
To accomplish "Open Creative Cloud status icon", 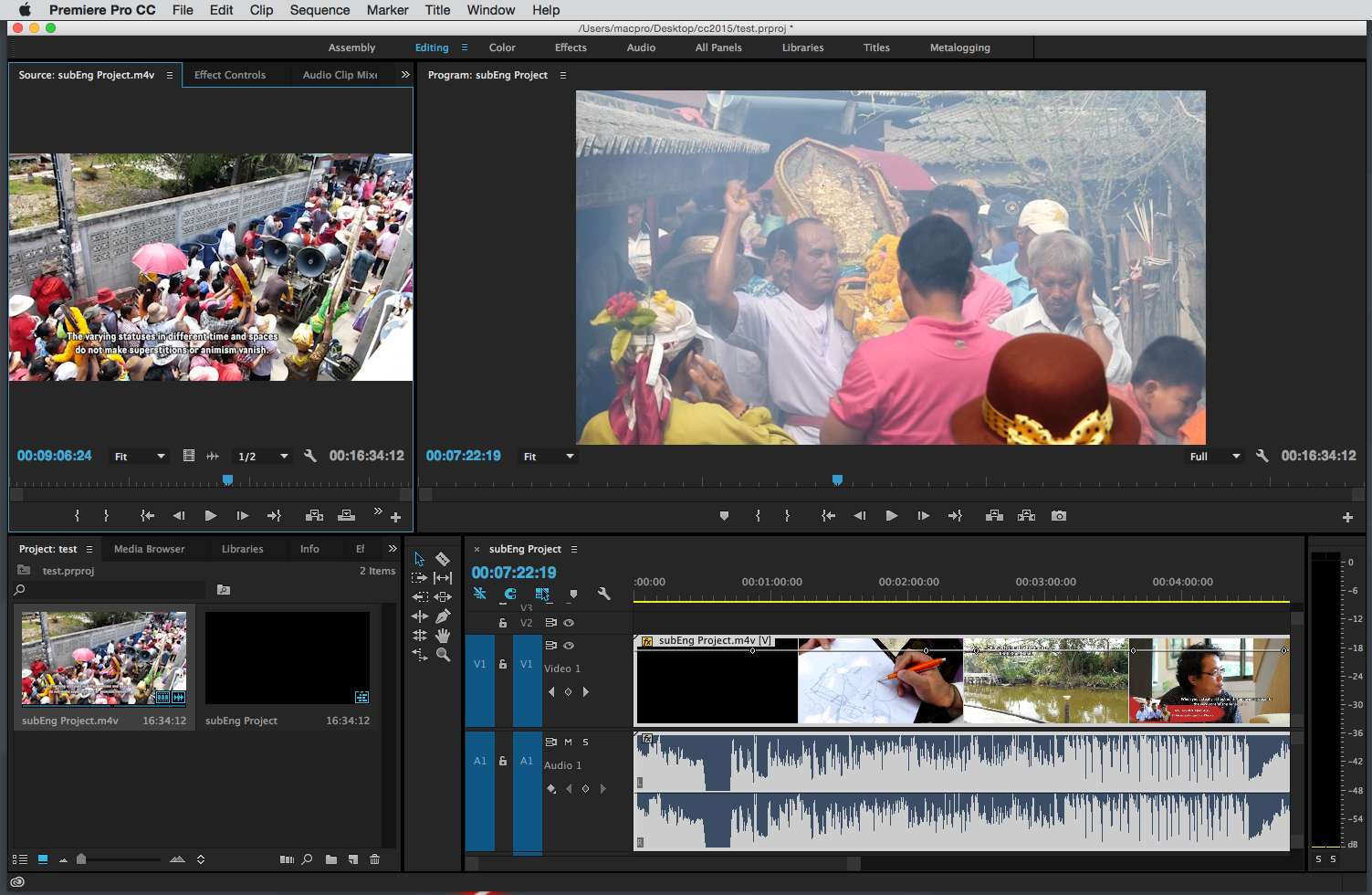I will tap(16, 882).
